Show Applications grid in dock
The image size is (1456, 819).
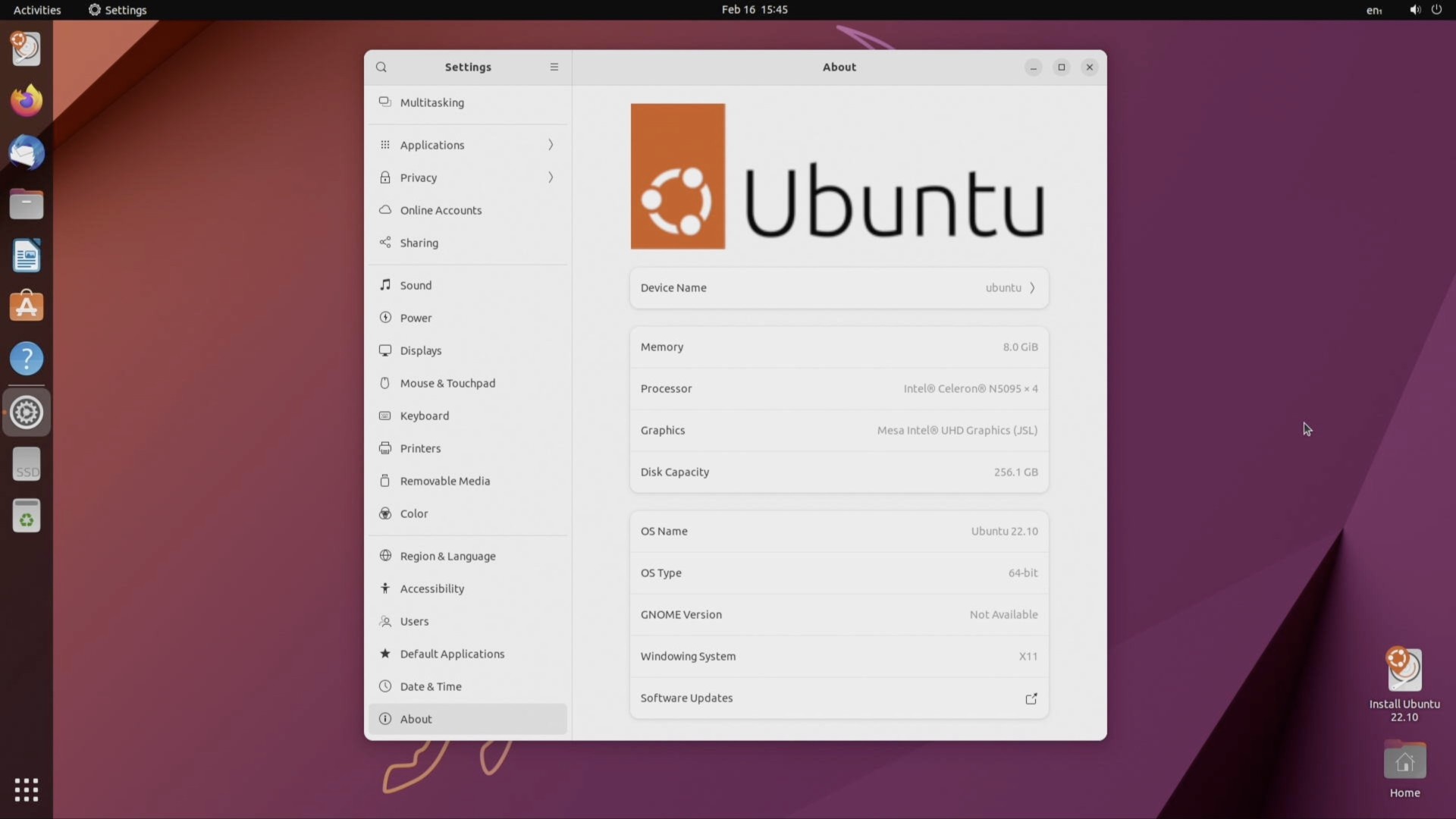point(27,789)
